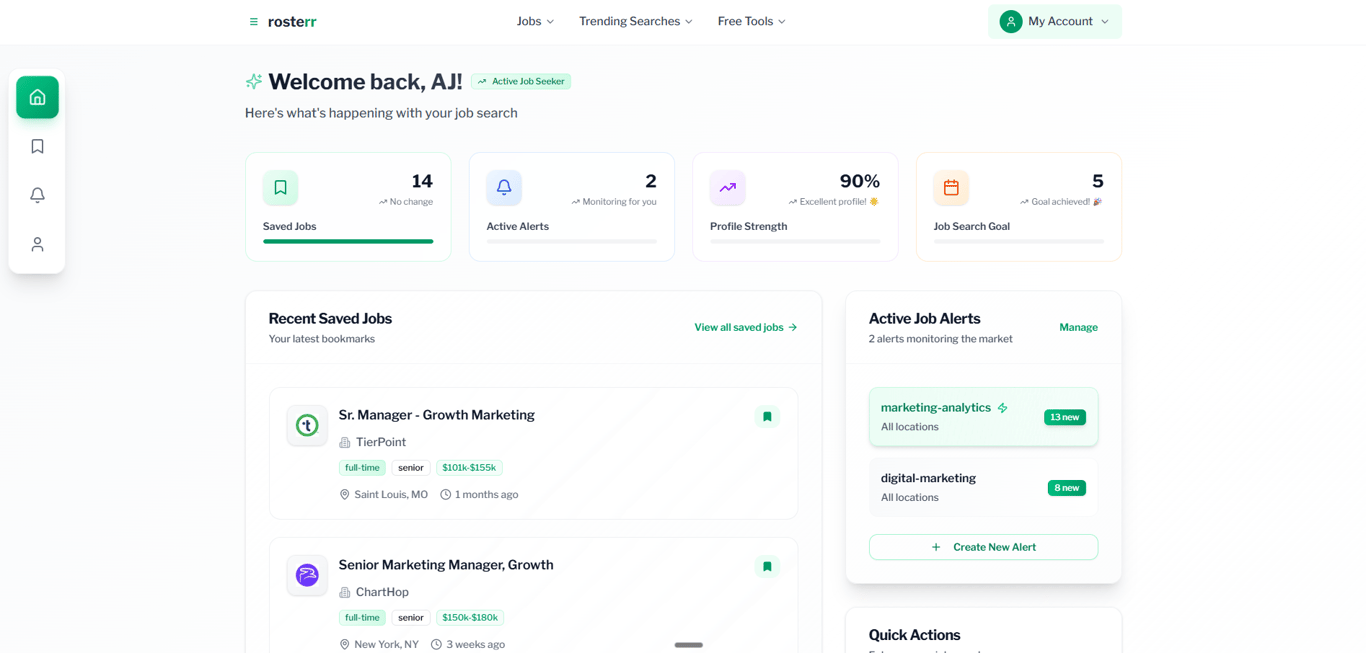Screen dimensions: 1366x653
Task: Click the senior tag on ChartHop job
Action: pos(411,618)
